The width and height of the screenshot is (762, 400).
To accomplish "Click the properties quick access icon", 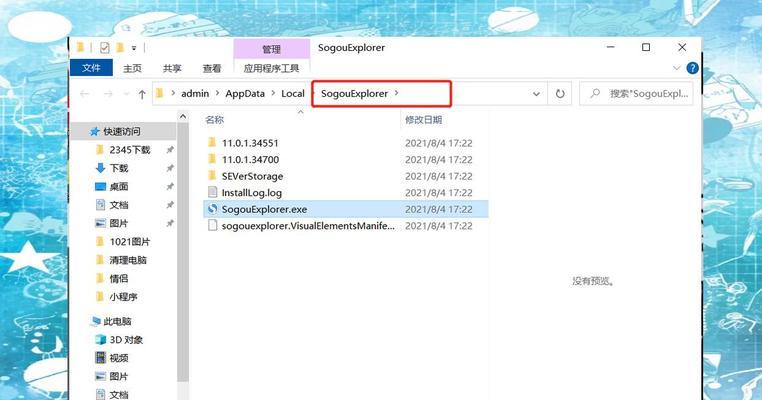I will pyautogui.click(x=104, y=48).
